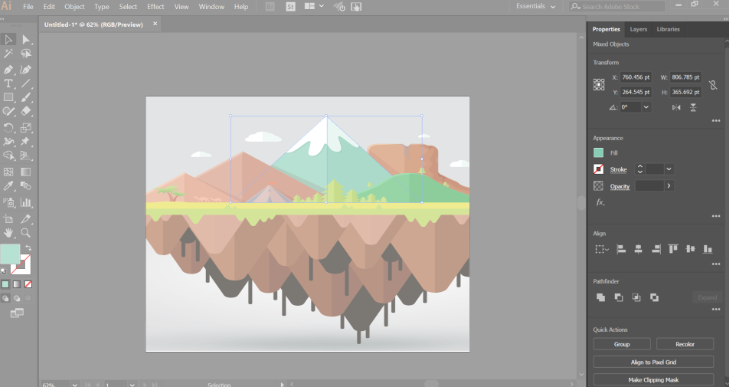Image resolution: width=729 pixels, height=387 pixels.
Task: Select the Curvature tool
Action: tap(26, 69)
